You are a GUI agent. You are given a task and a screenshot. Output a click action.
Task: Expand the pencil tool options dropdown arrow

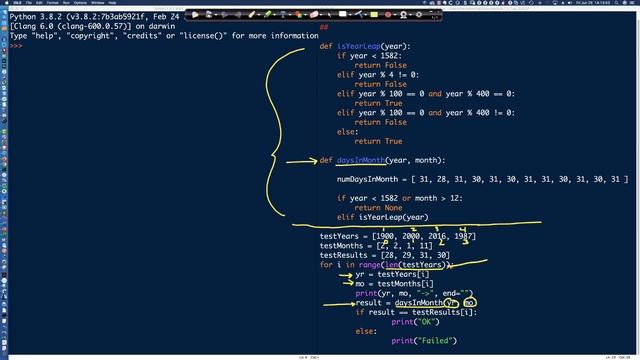(259, 15)
